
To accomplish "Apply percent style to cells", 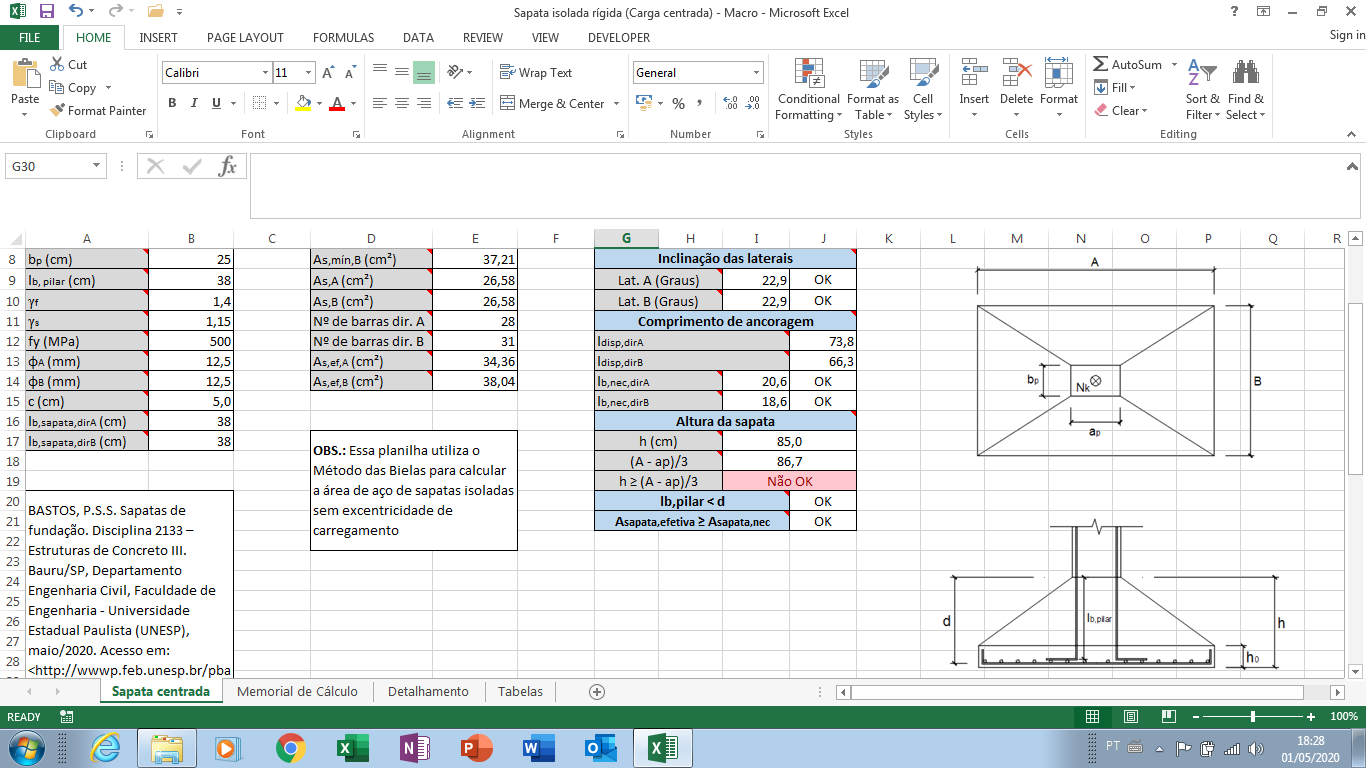I will (x=678, y=103).
